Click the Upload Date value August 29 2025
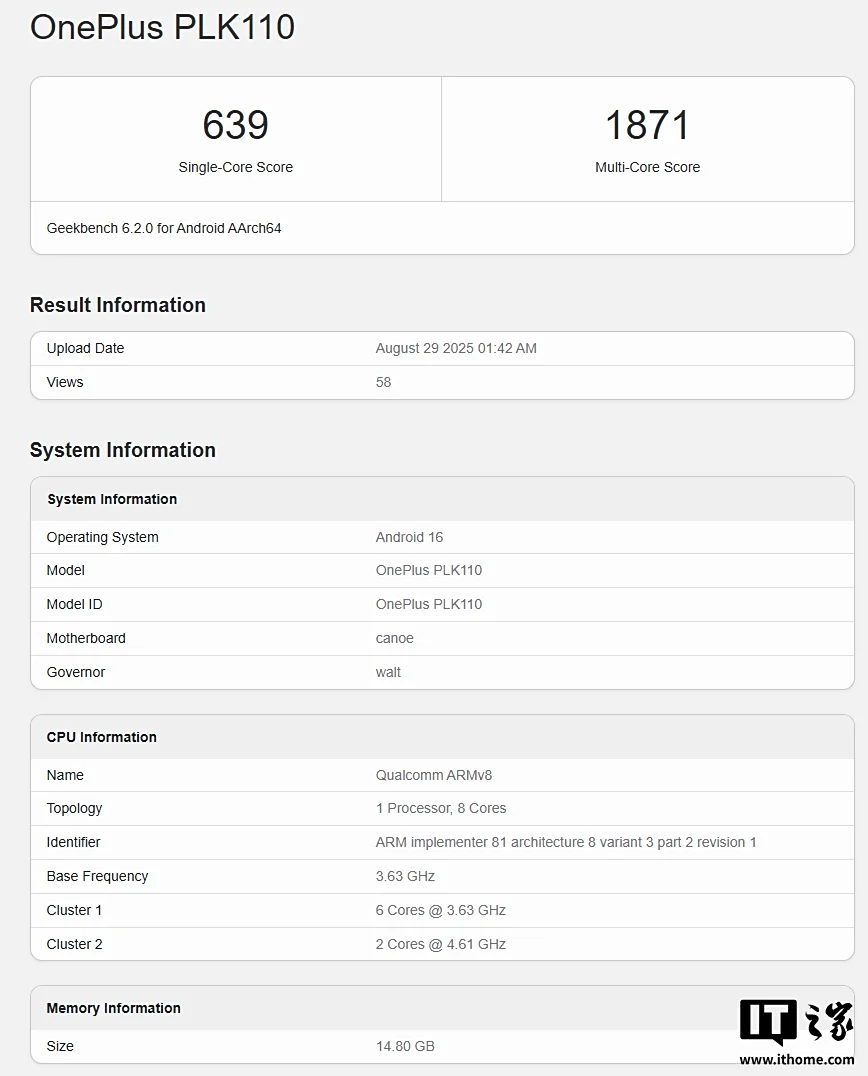This screenshot has height=1076, width=868. click(456, 349)
